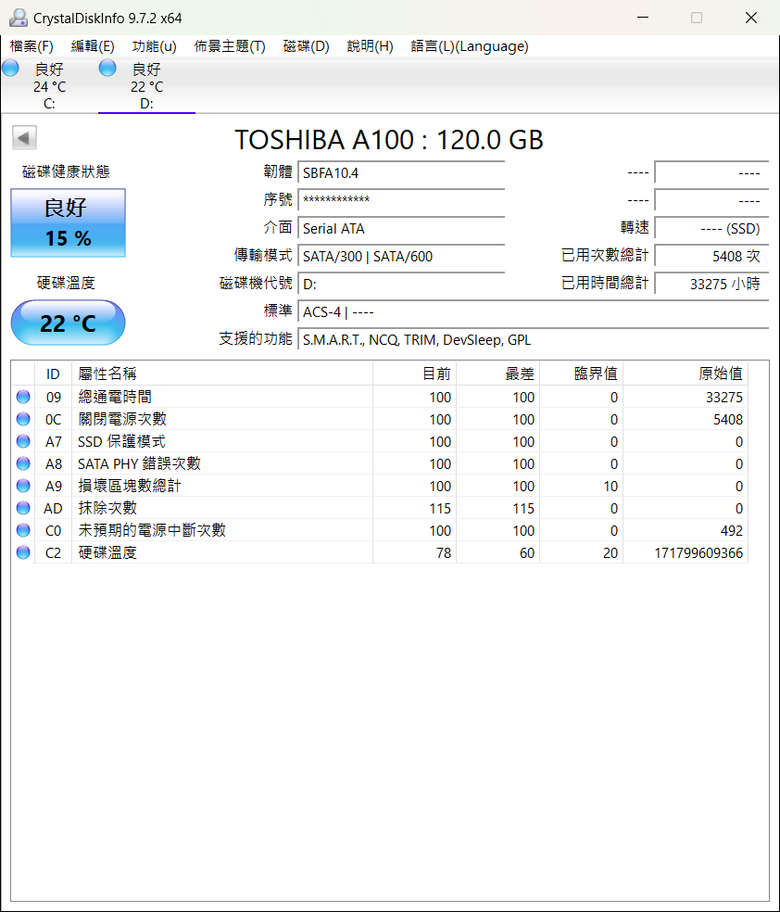Select the SSD 保護模式 attribute row

point(380,441)
